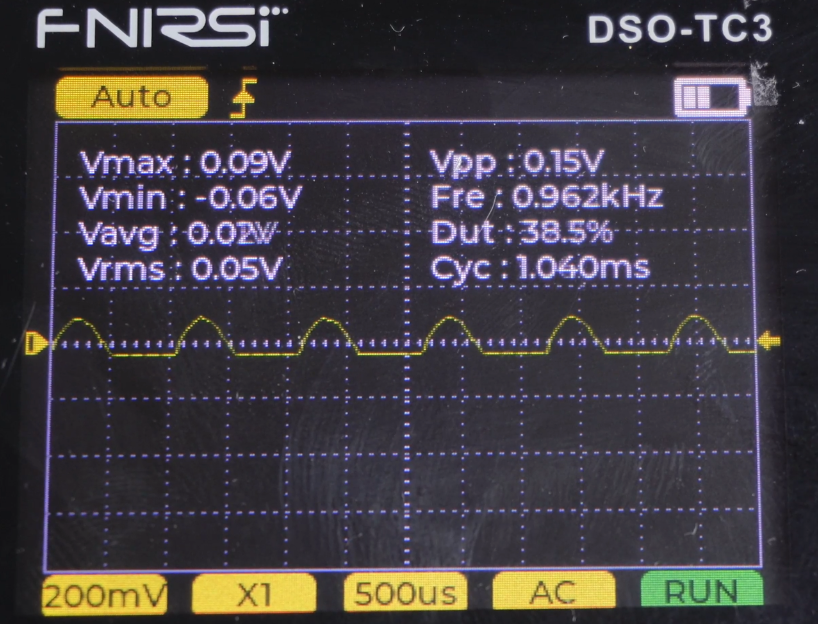Click the Vrms 0.05V readout

tap(180, 269)
